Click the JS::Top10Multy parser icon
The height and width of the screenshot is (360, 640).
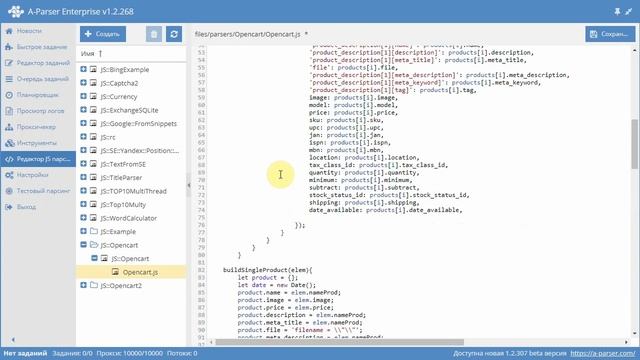(x=93, y=204)
